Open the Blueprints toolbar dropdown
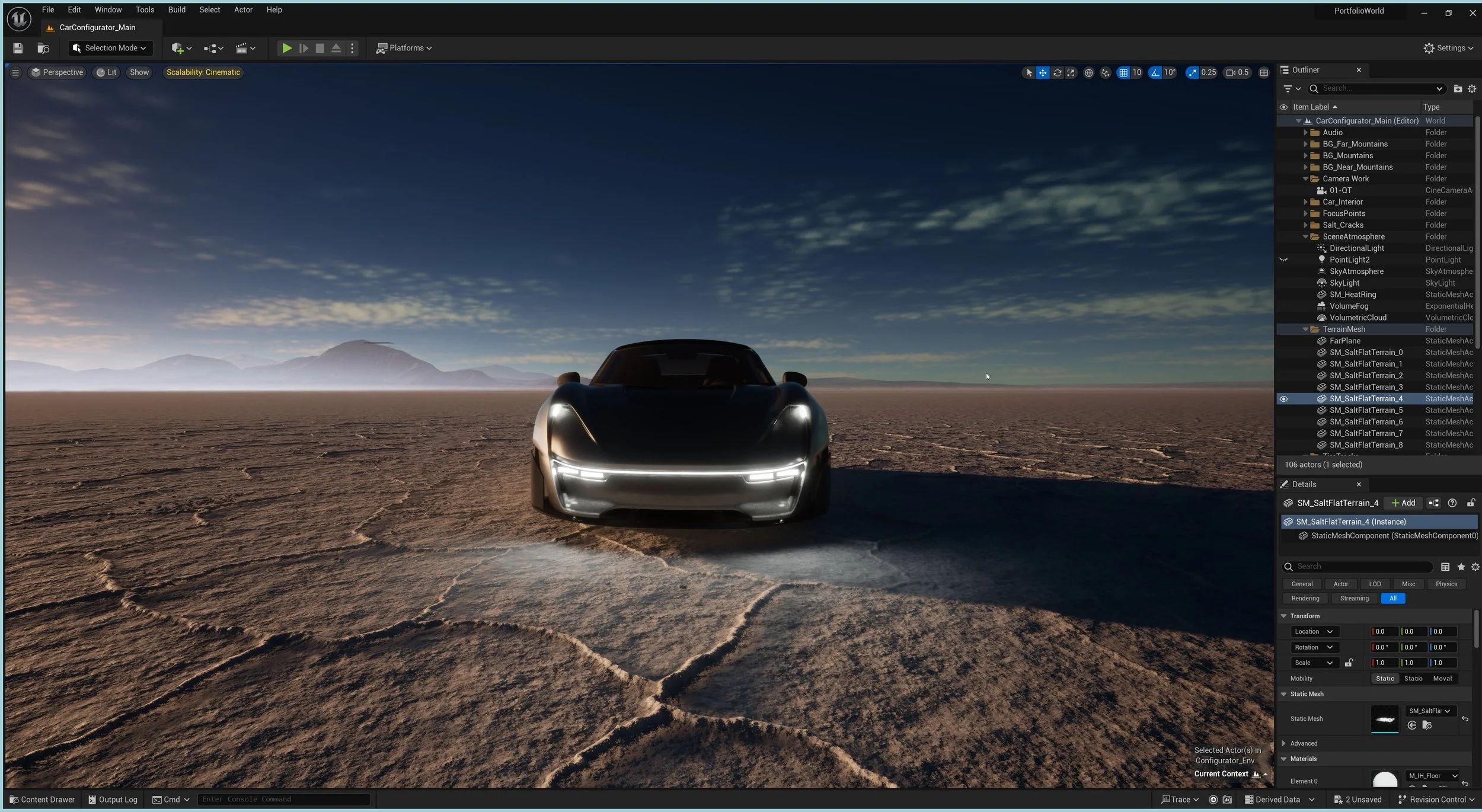The width and height of the screenshot is (1482, 812). pos(213,48)
